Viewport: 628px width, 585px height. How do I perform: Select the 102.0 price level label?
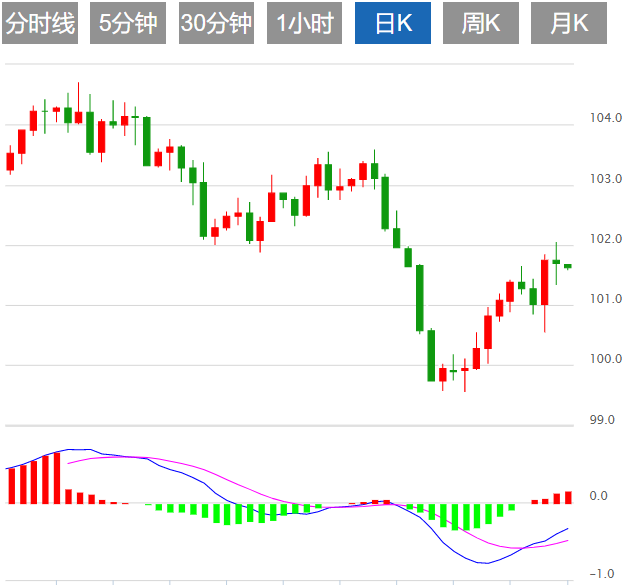pos(606,239)
